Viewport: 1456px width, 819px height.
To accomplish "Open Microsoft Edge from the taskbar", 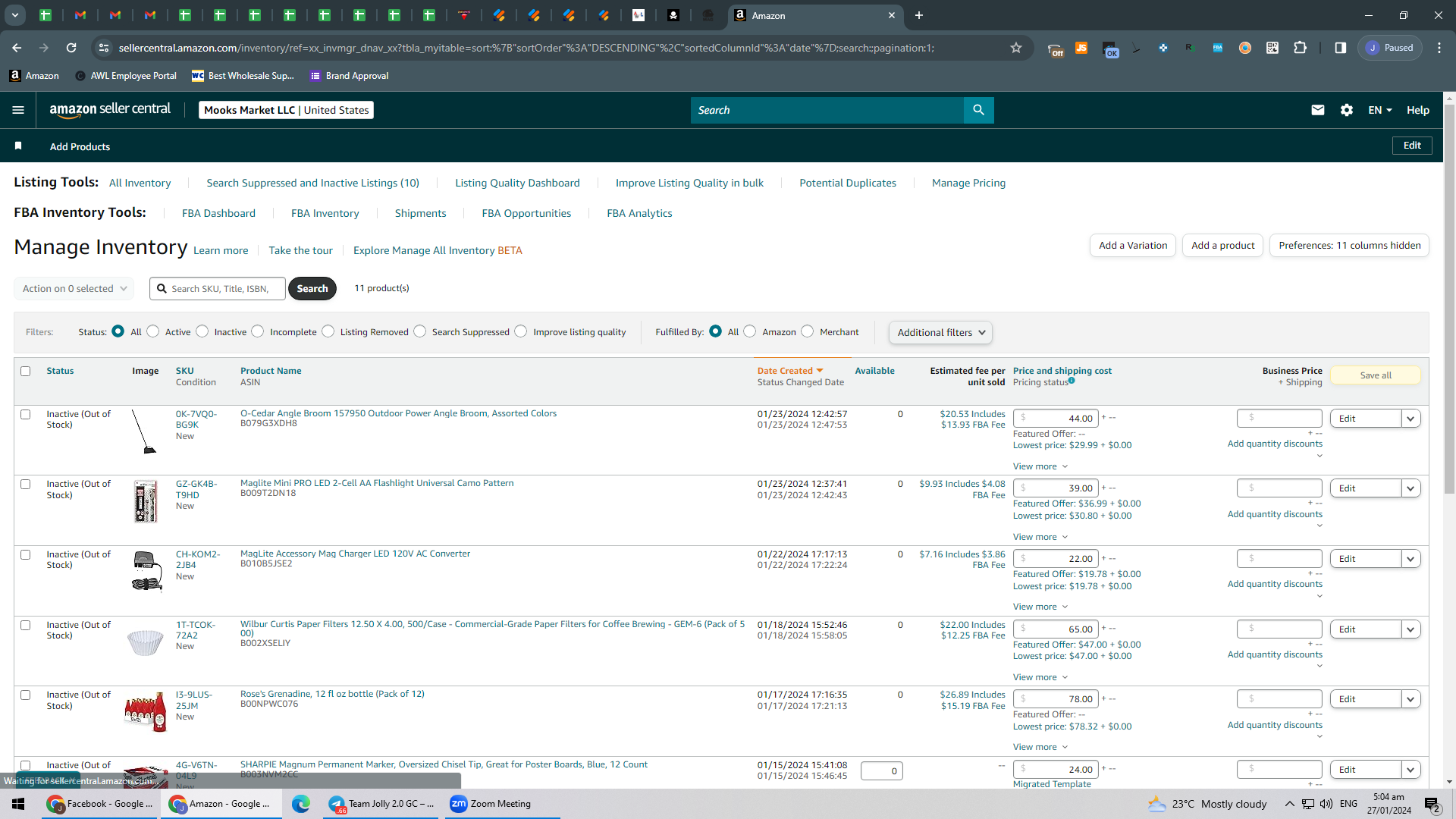I will (x=301, y=804).
